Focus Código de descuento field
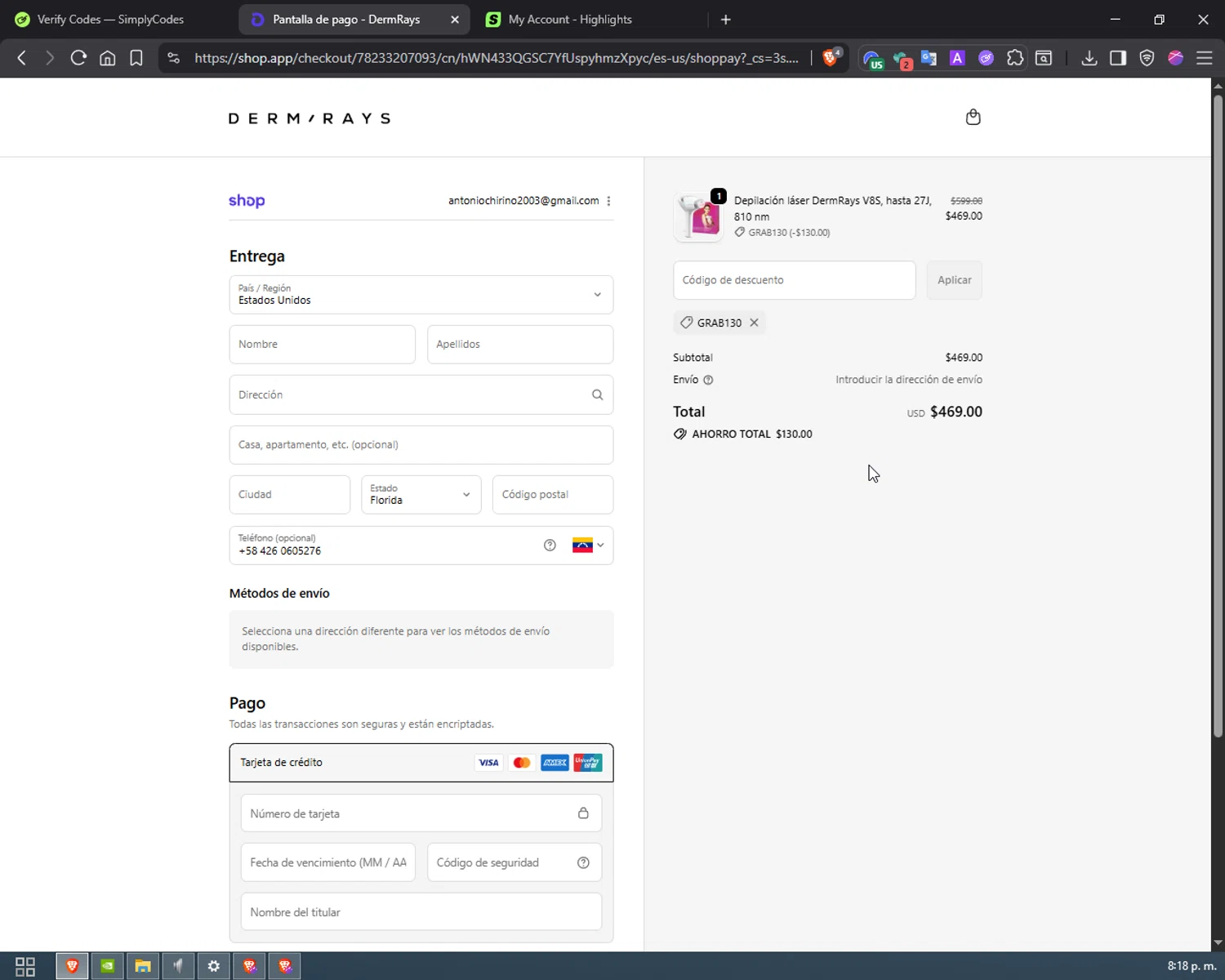This screenshot has width=1225, height=980. (795, 280)
